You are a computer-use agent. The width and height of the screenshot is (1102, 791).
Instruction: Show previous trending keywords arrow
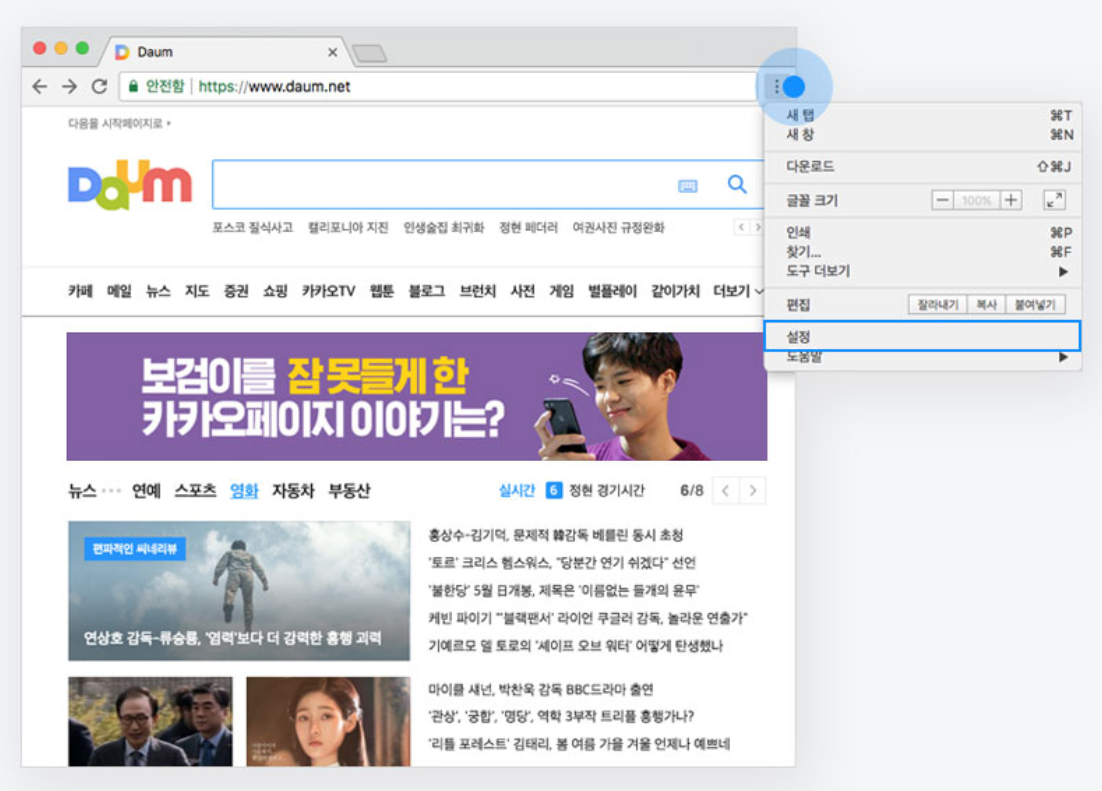click(741, 227)
